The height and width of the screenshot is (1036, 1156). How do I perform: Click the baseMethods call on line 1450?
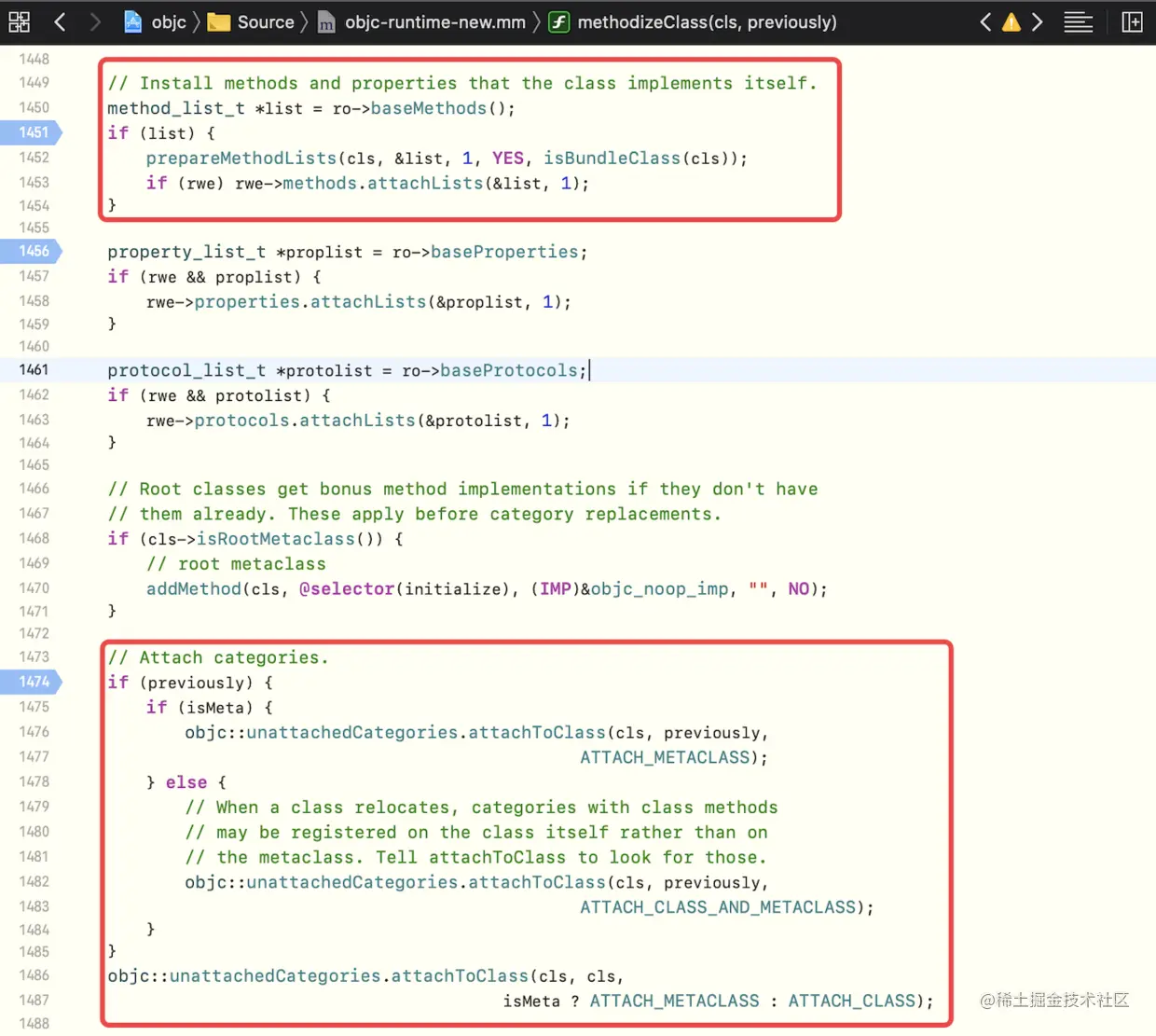(x=429, y=108)
